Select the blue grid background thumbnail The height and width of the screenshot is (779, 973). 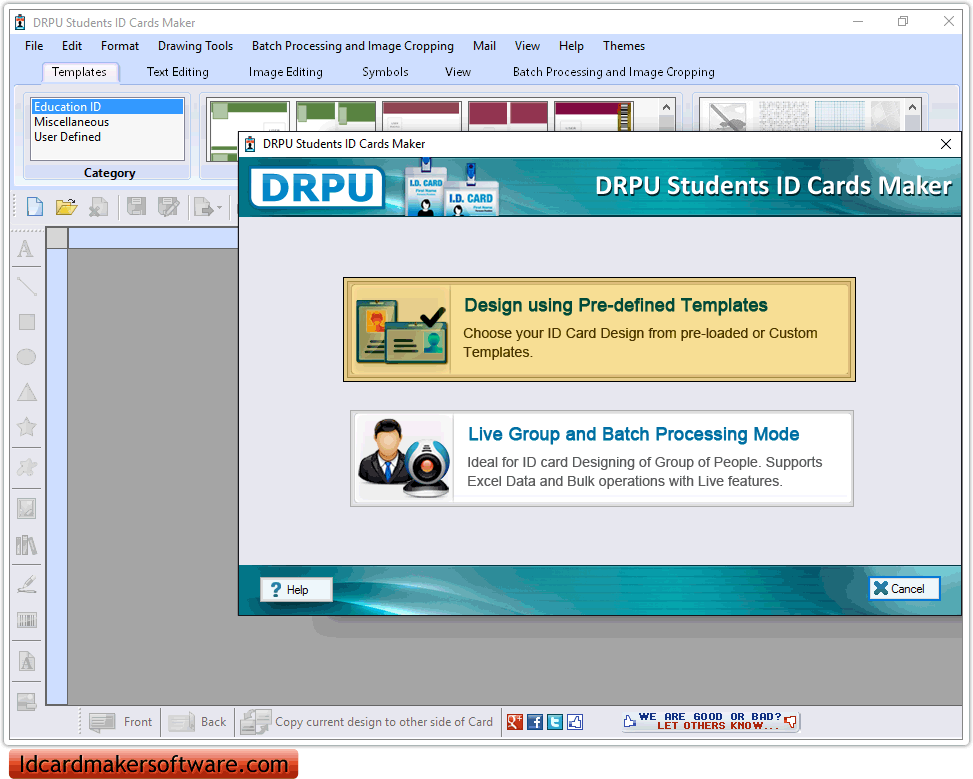[838, 116]
